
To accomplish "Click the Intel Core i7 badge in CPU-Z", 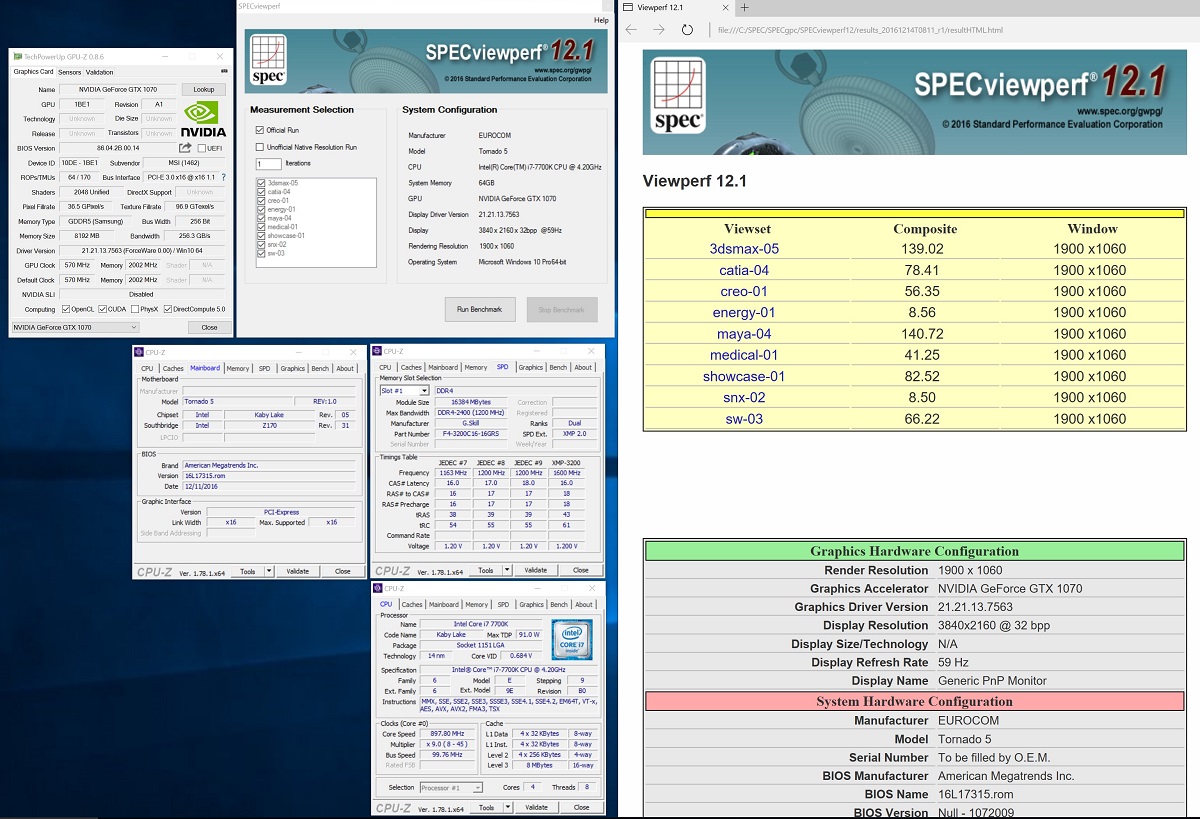I will tap(571, 638).
